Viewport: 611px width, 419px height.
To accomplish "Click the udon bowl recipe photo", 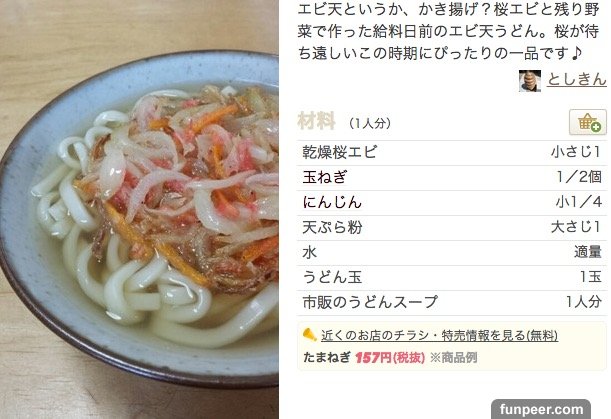I will point(139,210).
